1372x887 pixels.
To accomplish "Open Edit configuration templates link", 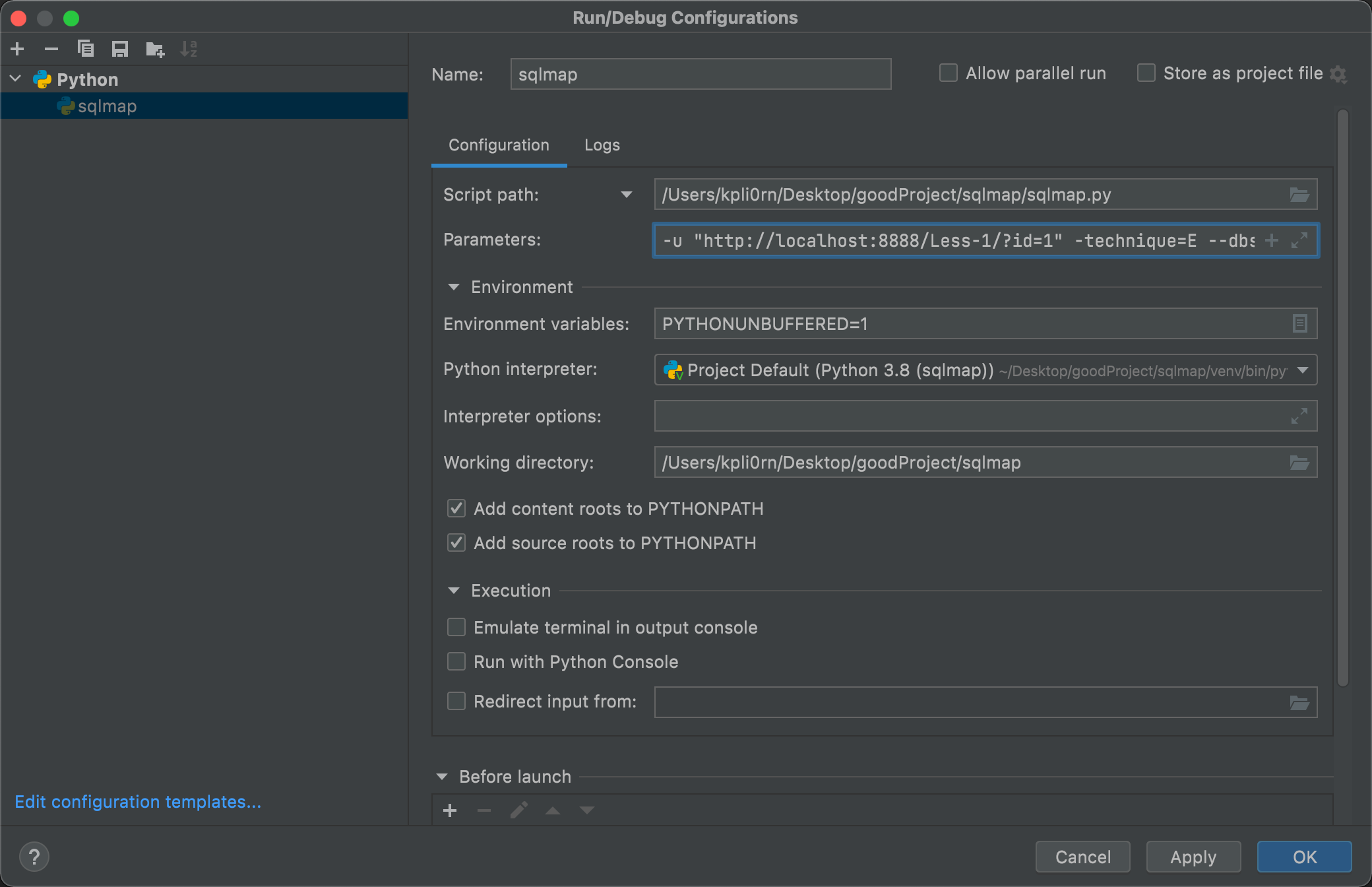I will pos(138,802).
